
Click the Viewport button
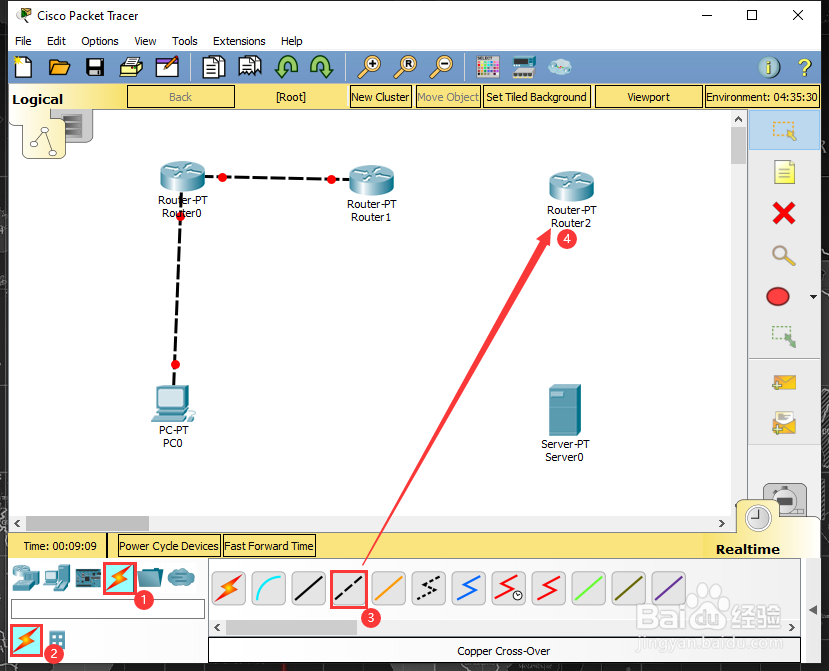tap(648, 97)
